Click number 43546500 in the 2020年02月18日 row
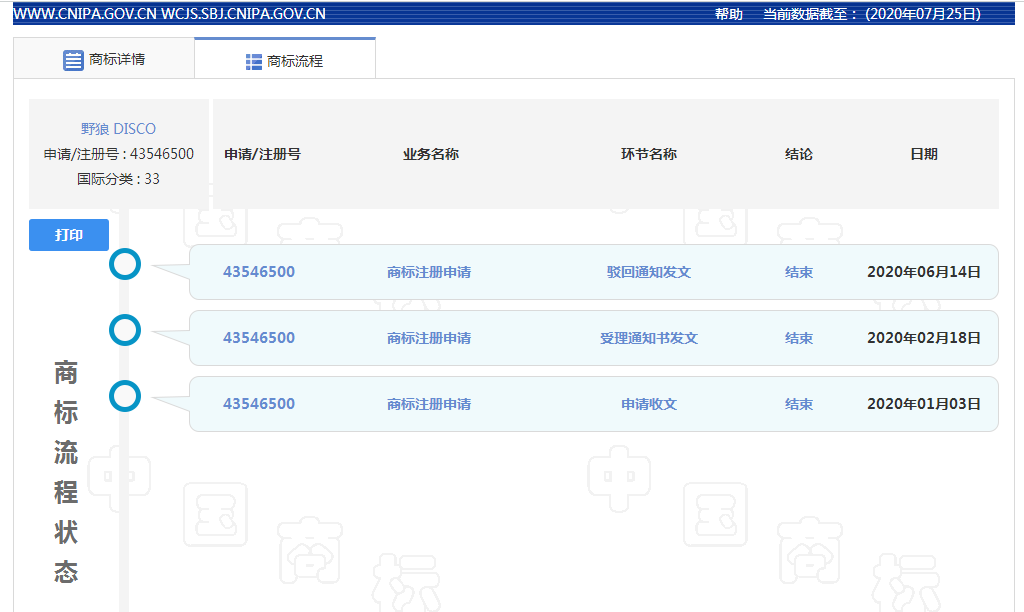 pyautogui.click(x=259, y=338)
